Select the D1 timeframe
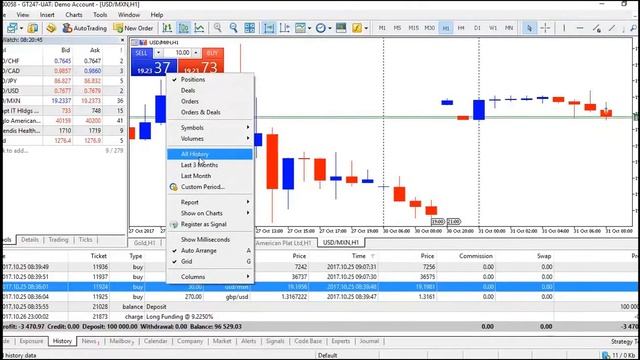The width and height of the screenshot is (640, 360). tap(477, 28)
